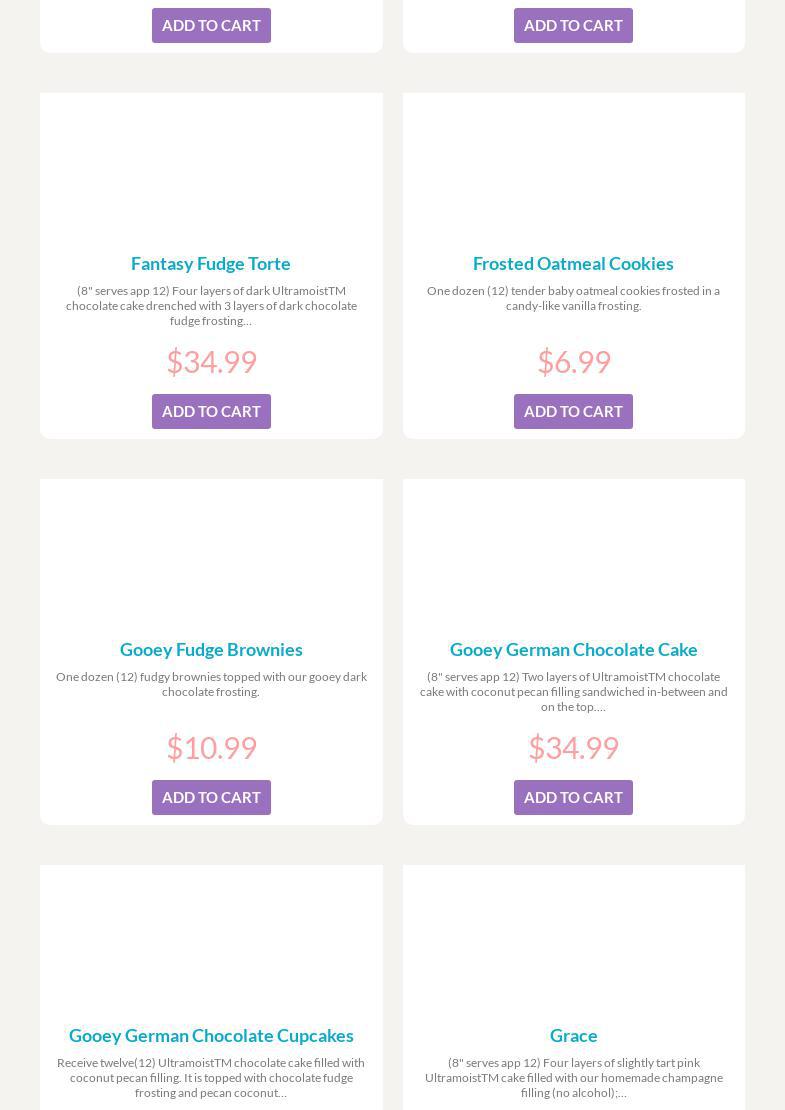Screen dimensions: 785x1110
Task: Click the Grace cake description text
Action: (x=573, y=1077)
